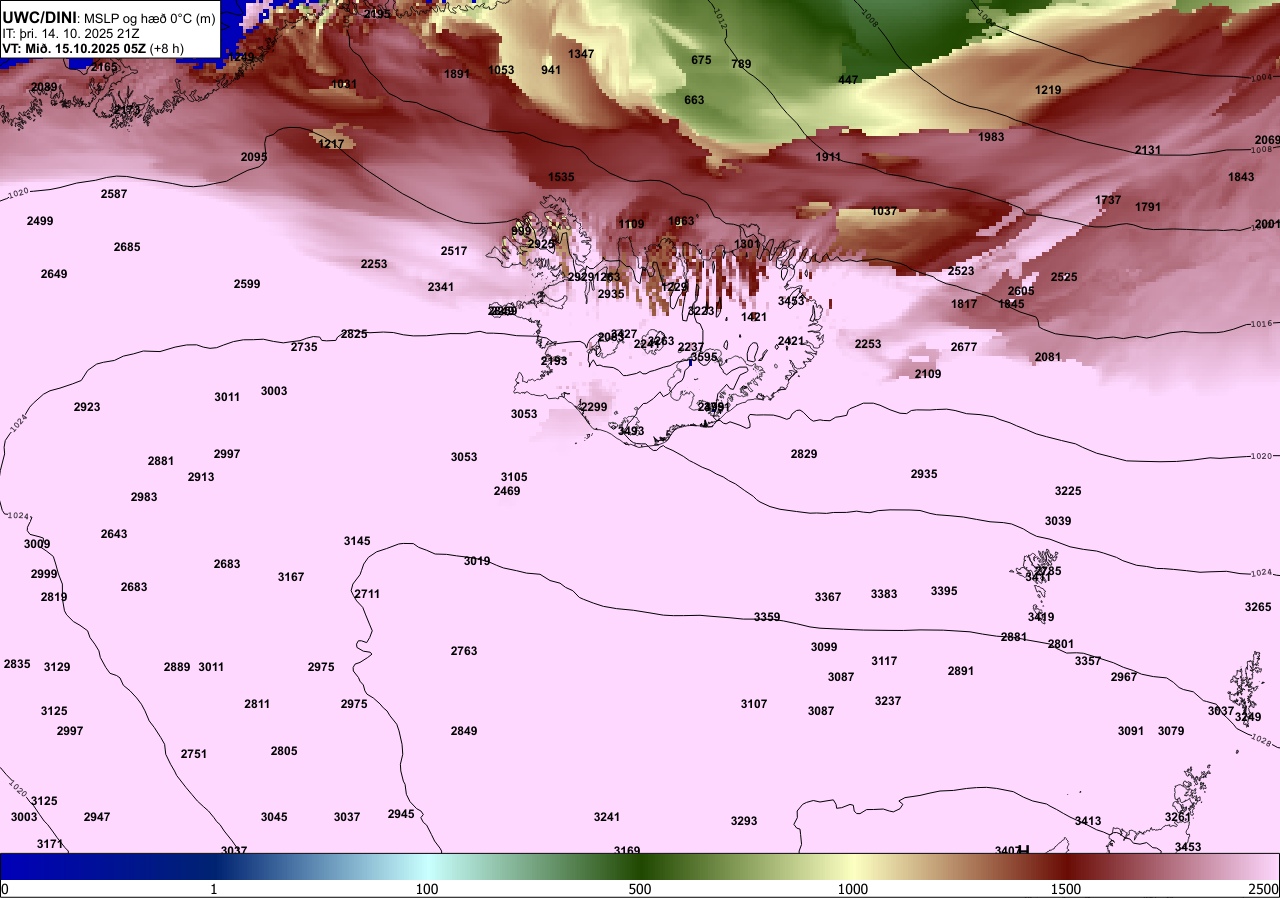Click the freezing level value 3265
The width and height of the screenshot is (1280, 898).
(1258, 607)
